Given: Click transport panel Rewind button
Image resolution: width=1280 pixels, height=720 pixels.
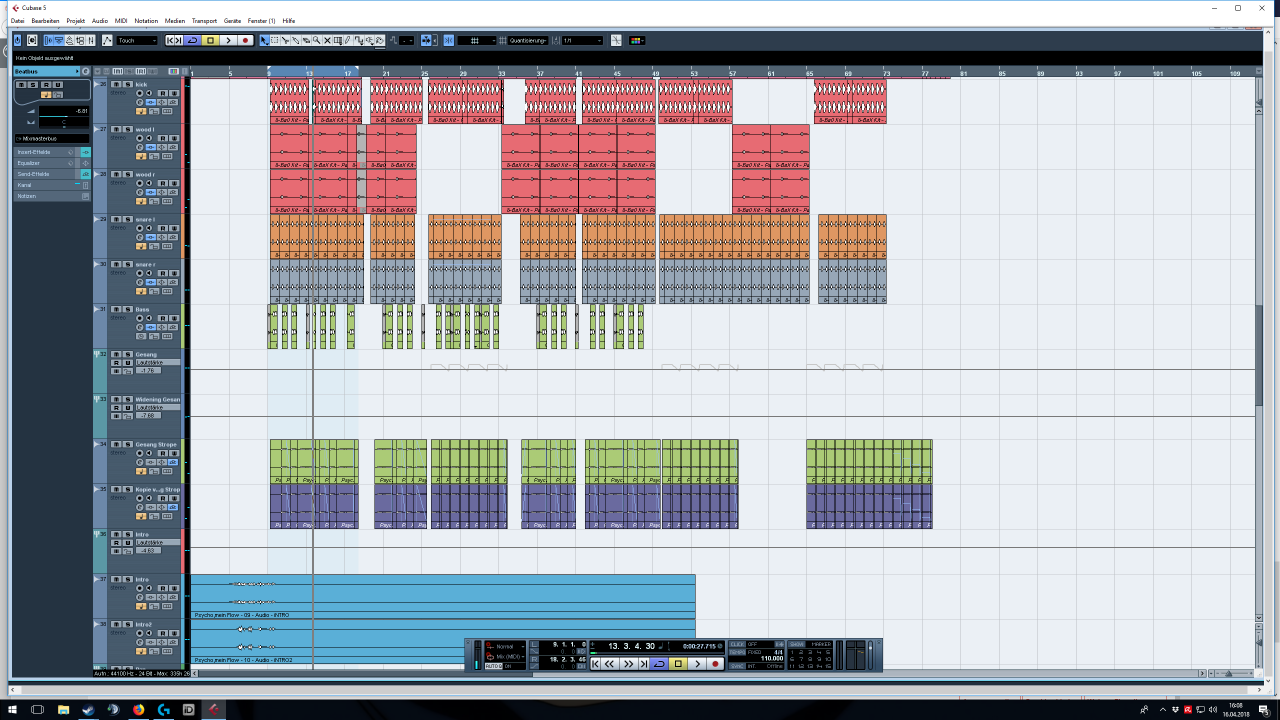Looking at the screenshot, I should tap(609, 664).
